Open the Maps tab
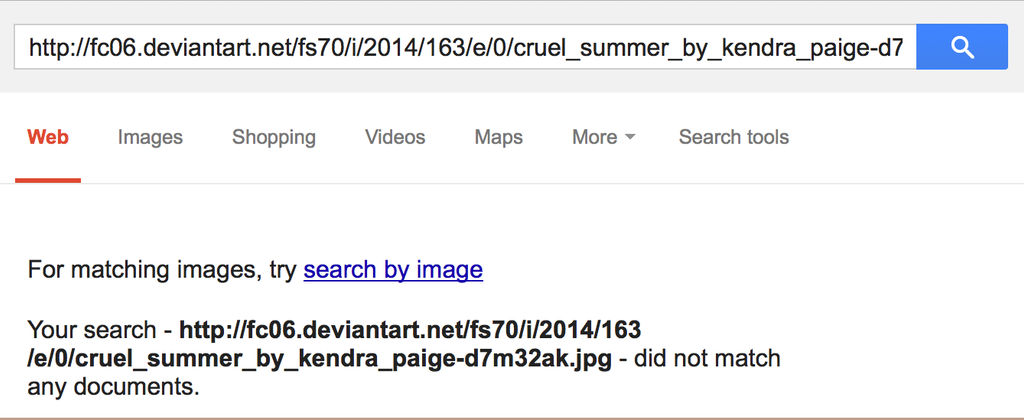 [x=498, y=137]
